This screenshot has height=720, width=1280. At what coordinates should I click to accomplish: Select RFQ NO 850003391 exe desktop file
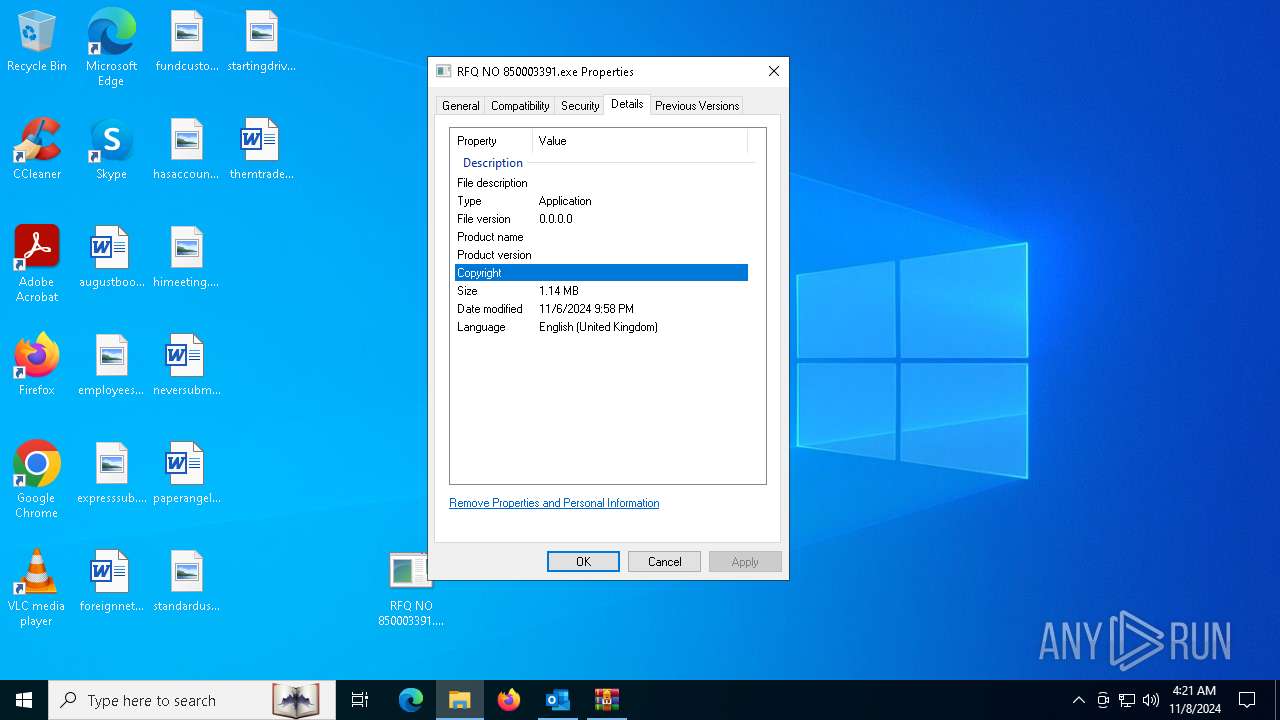[x=410, y=588]
